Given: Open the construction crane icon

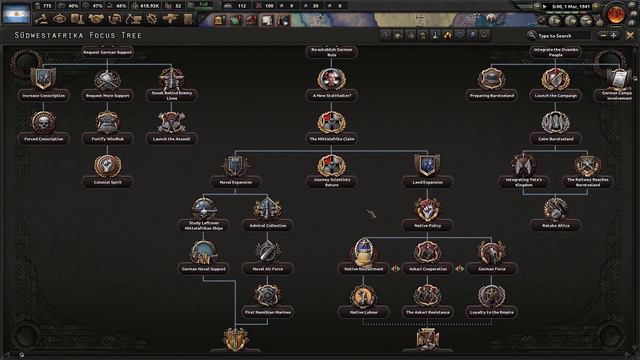Looking at the screenshot, I should pos(134,19).
